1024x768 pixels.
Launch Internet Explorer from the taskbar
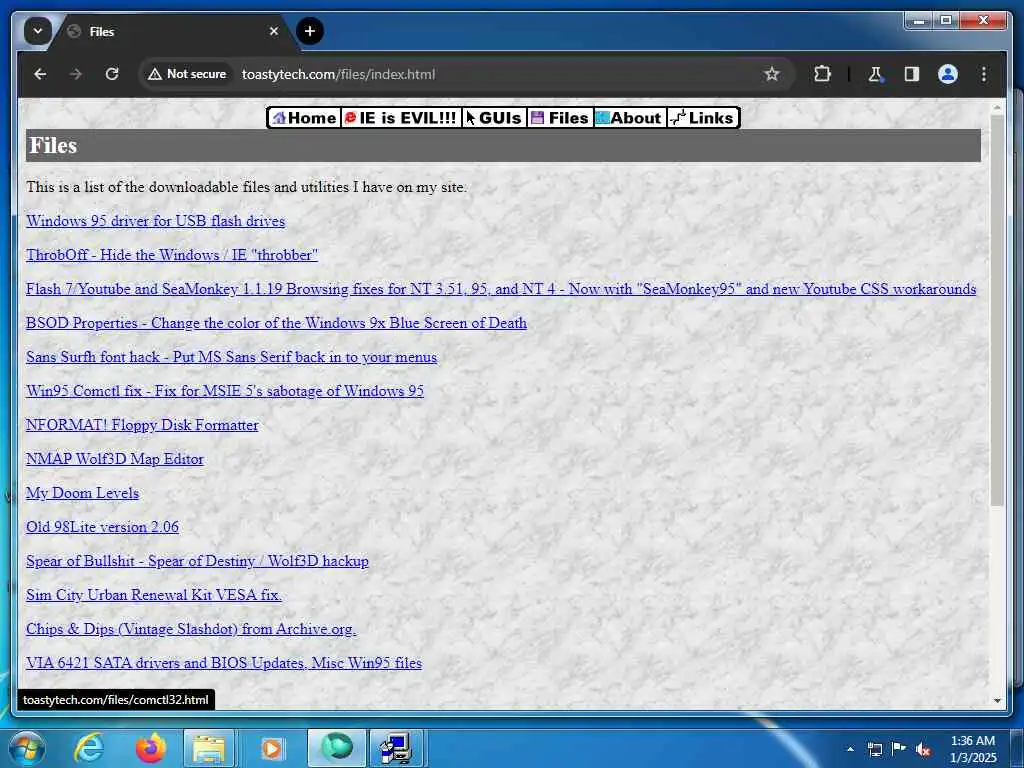pos(89,748)
